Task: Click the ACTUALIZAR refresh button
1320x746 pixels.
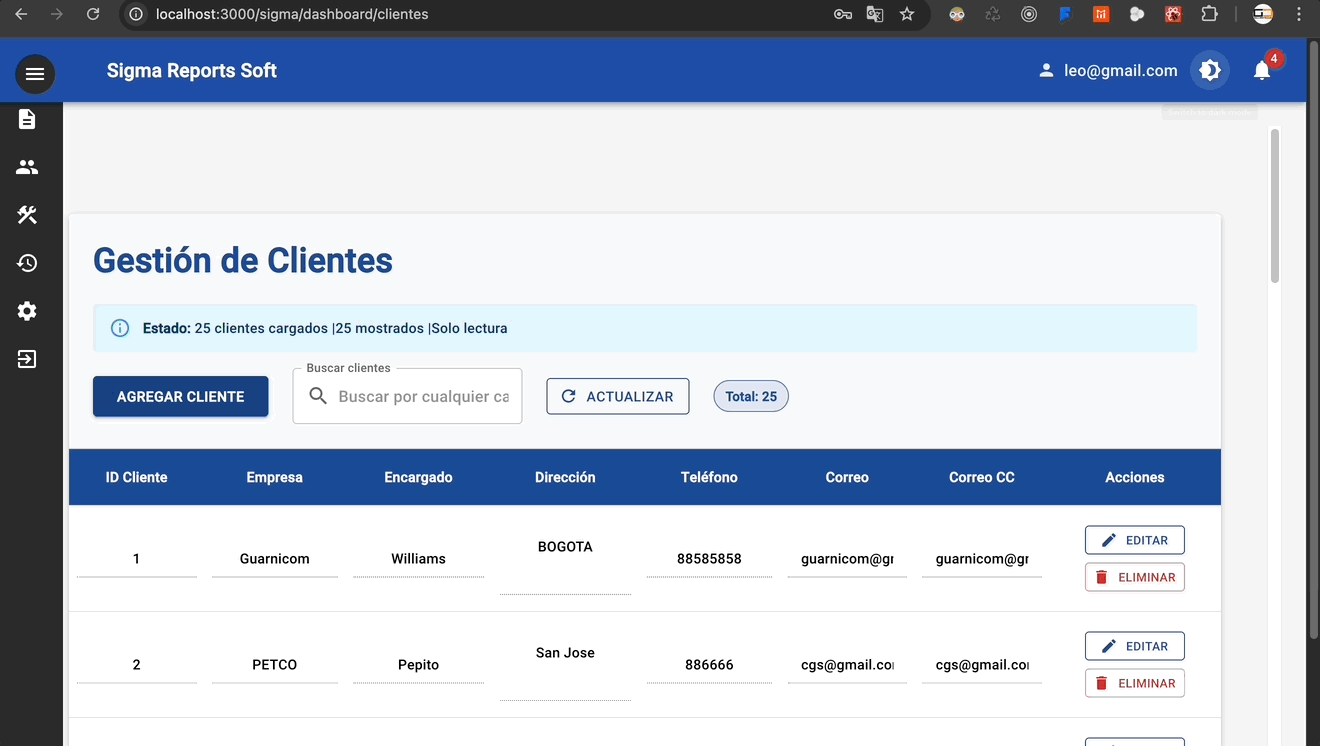Action: 617,397
